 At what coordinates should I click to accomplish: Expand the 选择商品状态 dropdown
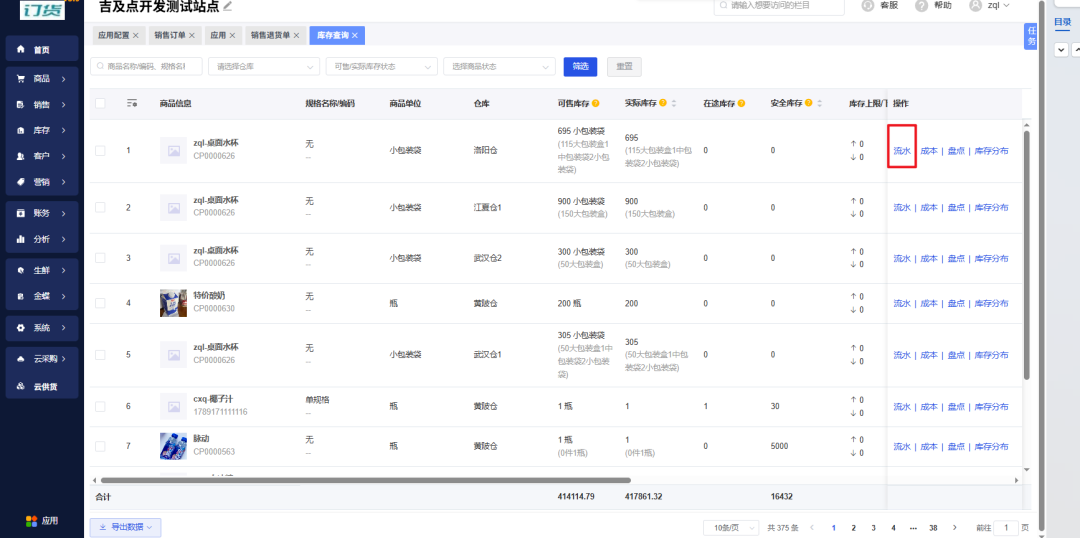tap(499, 67)
